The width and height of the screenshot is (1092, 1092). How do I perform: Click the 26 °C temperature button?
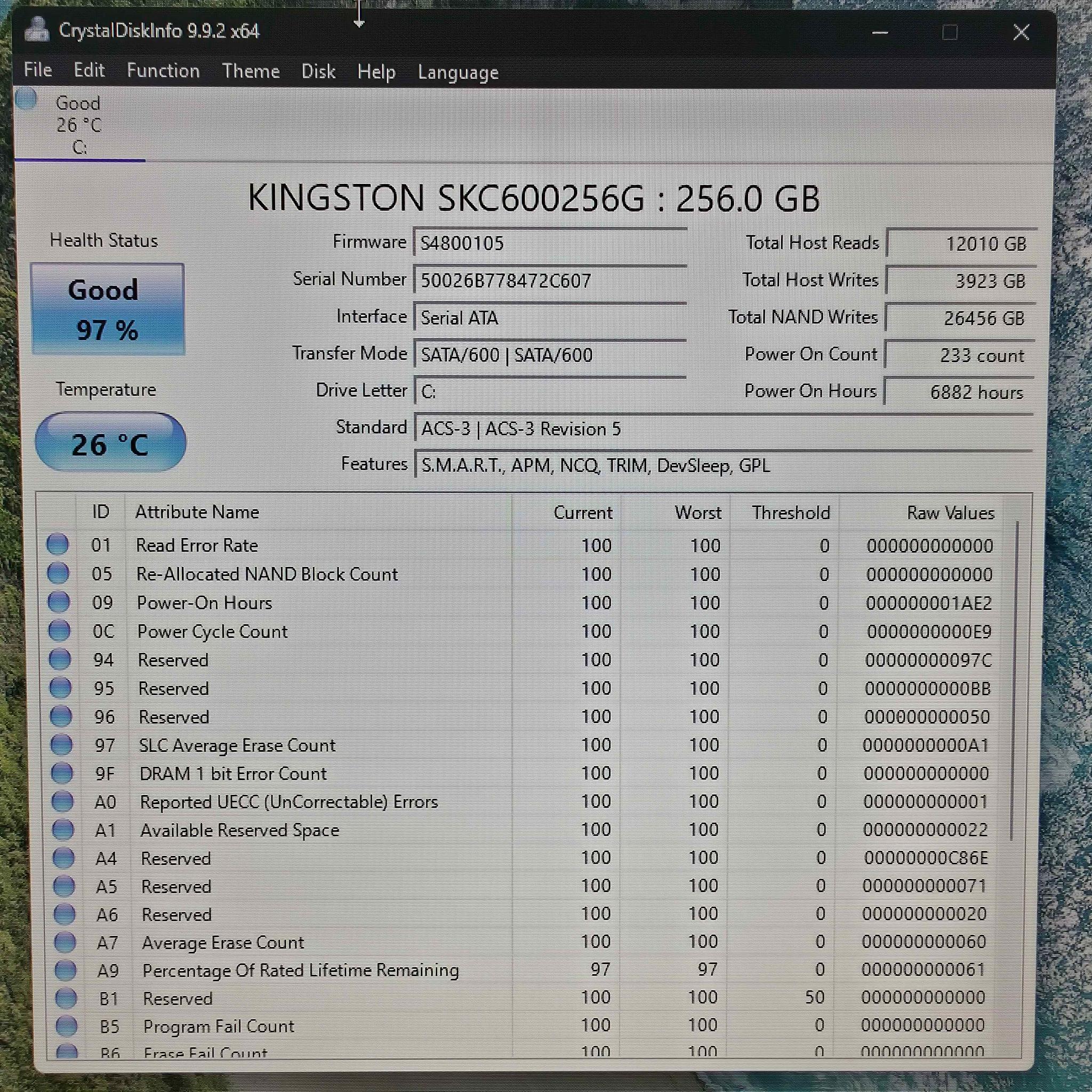110,442
